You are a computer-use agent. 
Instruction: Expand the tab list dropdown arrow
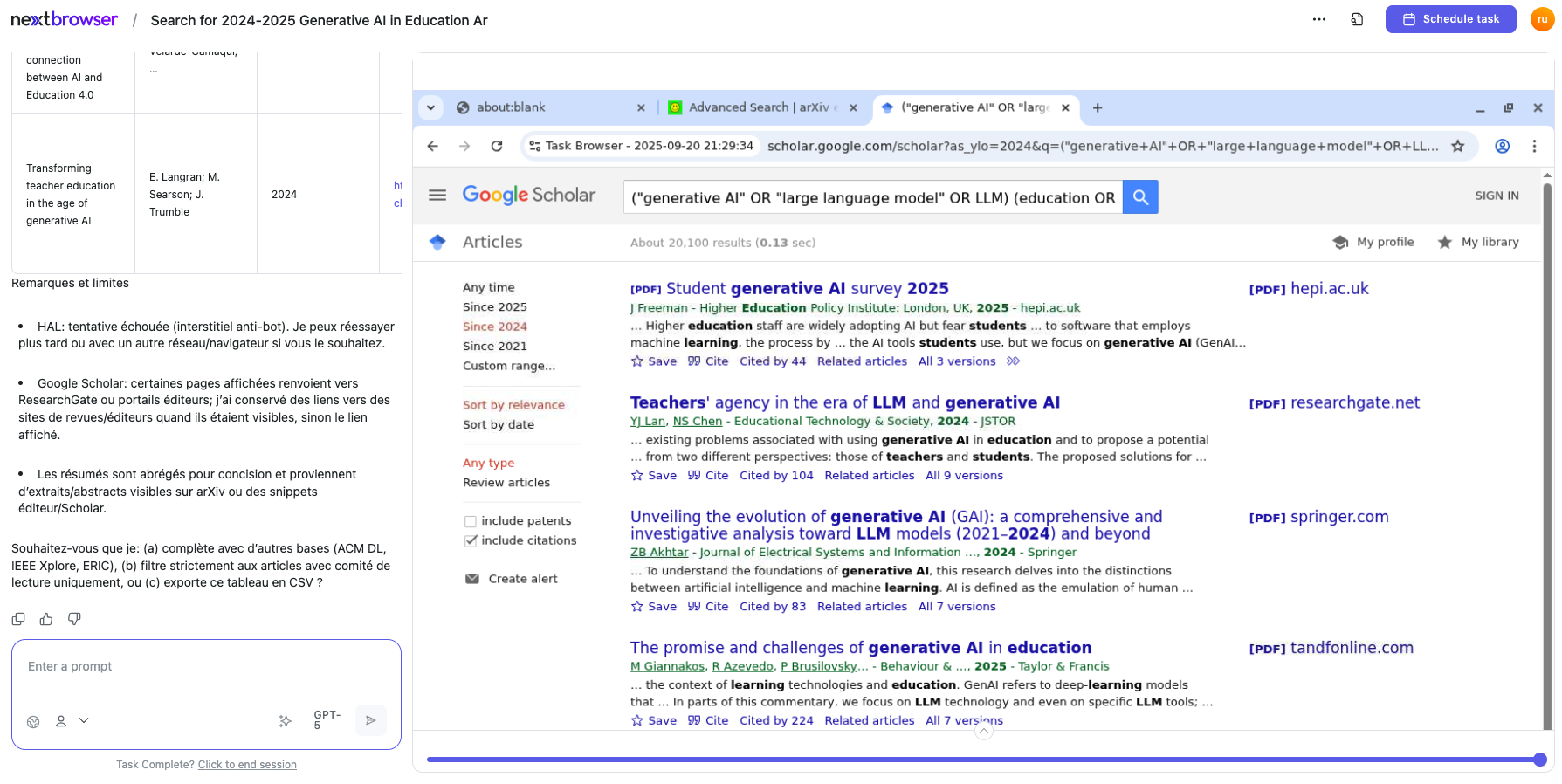[x=430, y=107]
